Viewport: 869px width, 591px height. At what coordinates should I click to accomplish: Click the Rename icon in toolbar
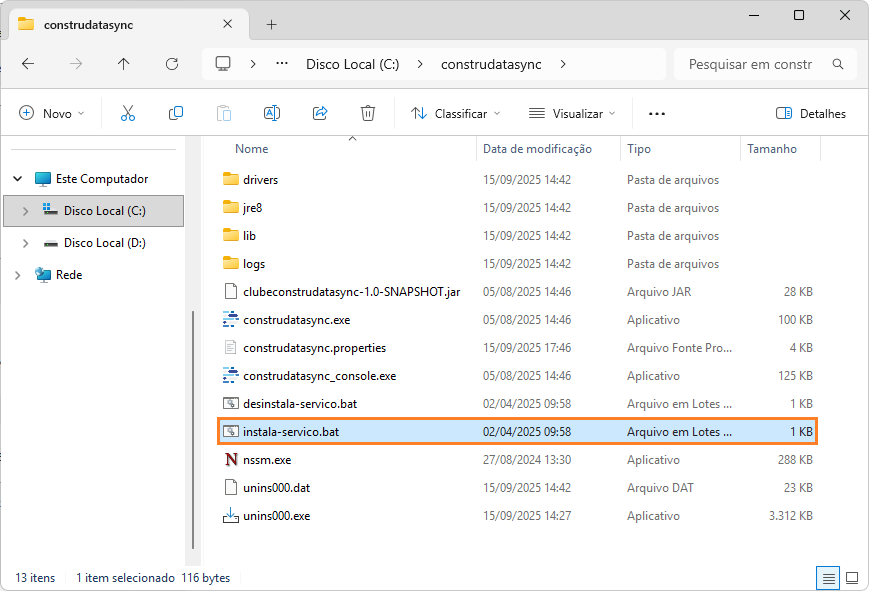272,114
